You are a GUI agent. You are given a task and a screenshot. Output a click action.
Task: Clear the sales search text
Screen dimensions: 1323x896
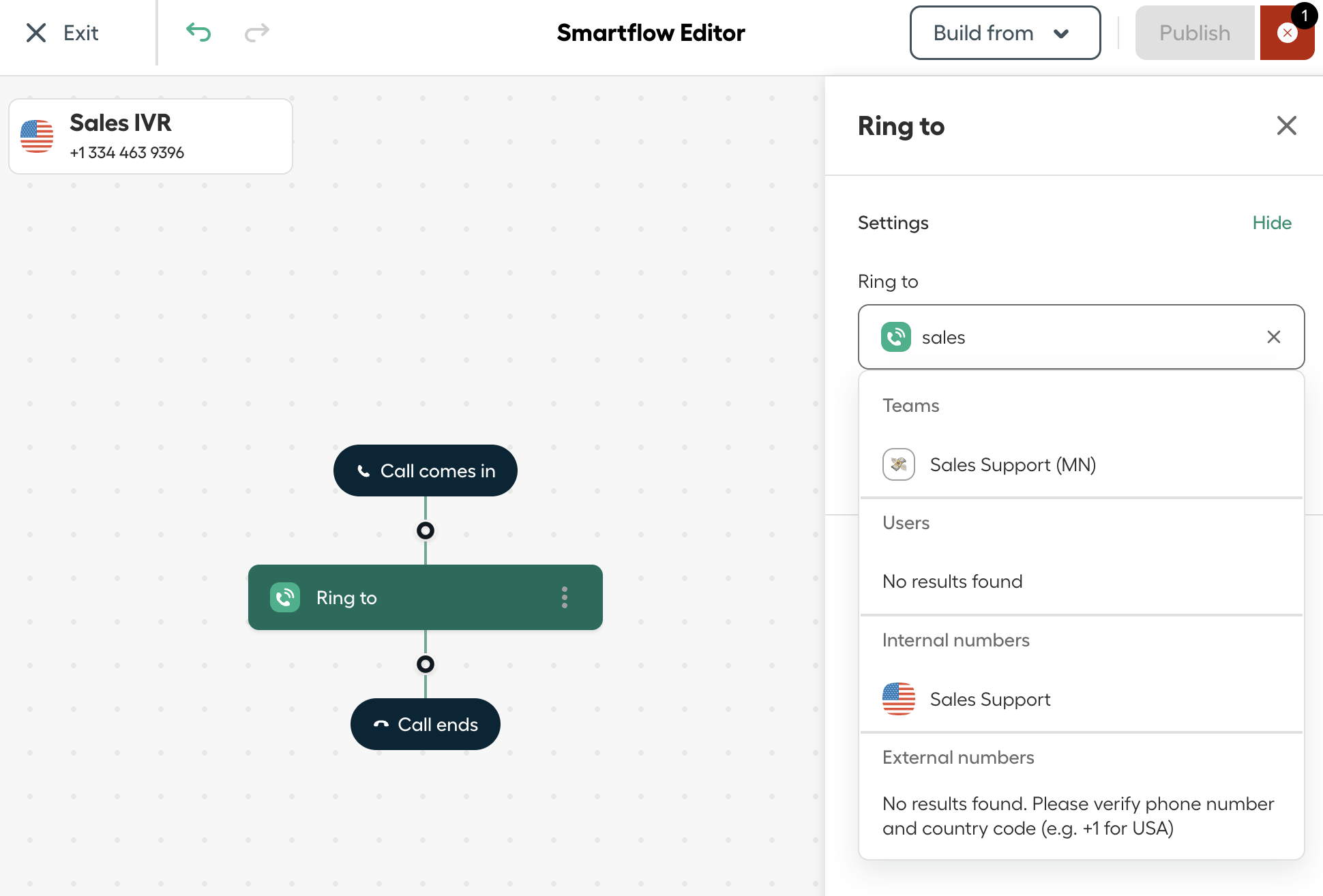click(x=1274, y=337)
